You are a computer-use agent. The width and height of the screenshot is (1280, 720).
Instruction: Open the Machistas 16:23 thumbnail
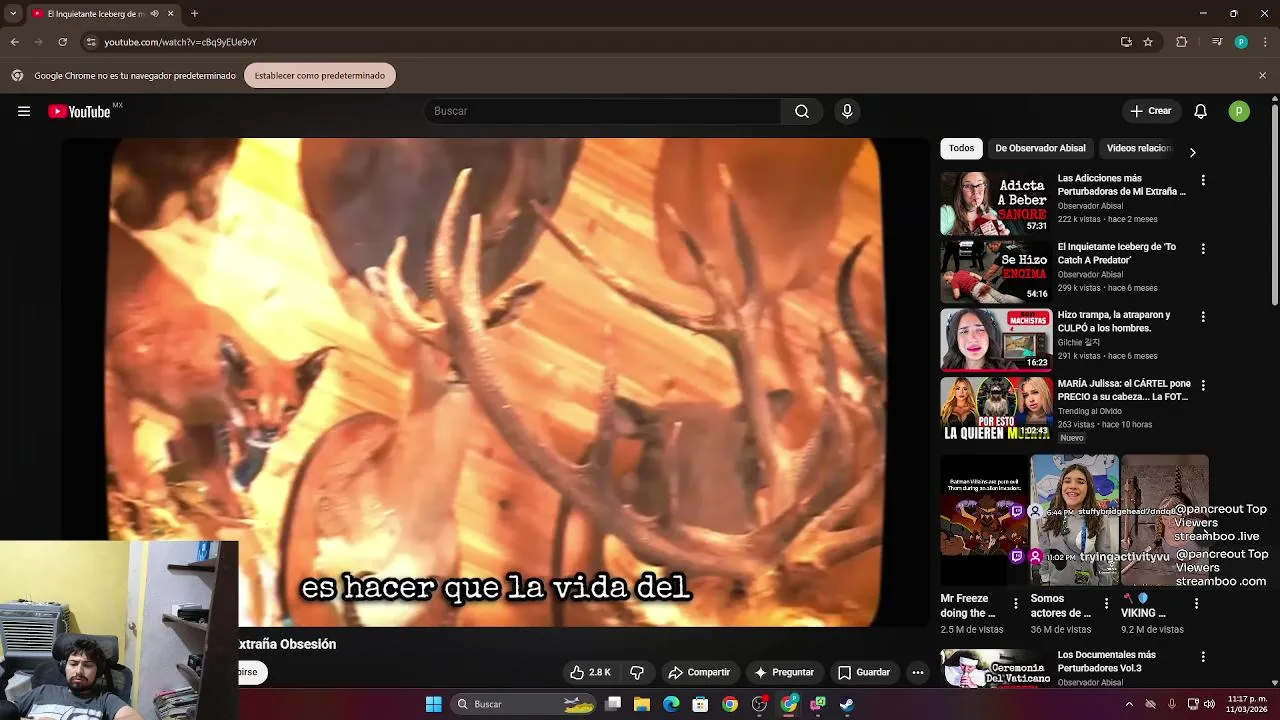pyautogui.click(x=996, y=340)
